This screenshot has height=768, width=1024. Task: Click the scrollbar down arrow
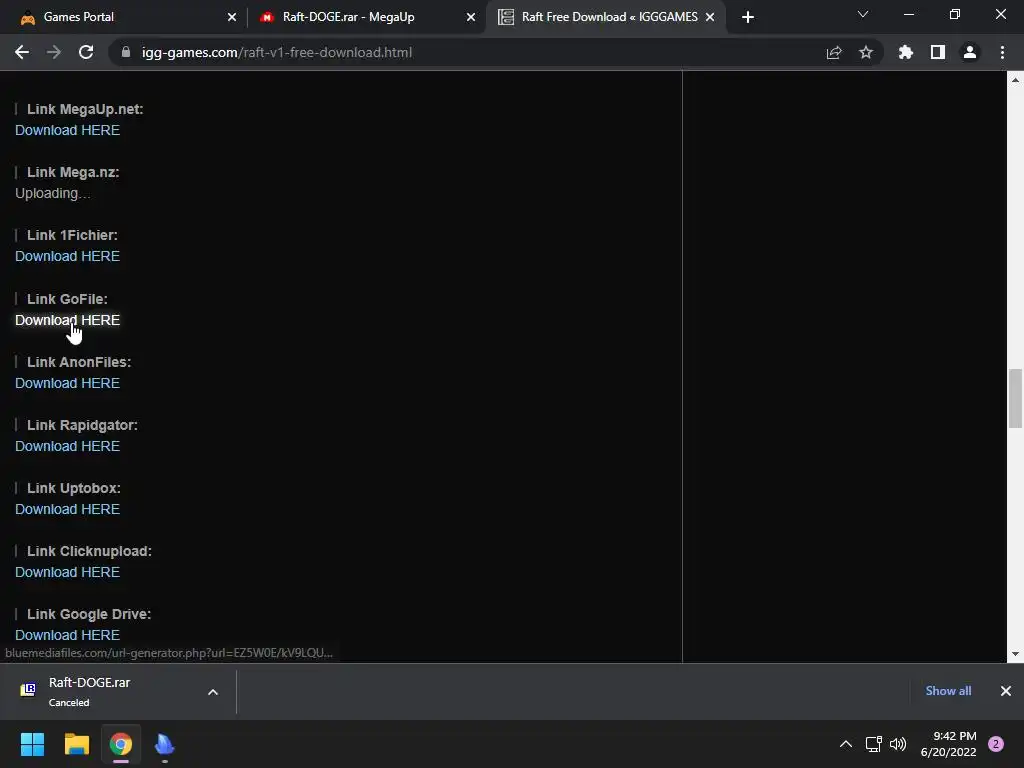(x=1015, y=654)
